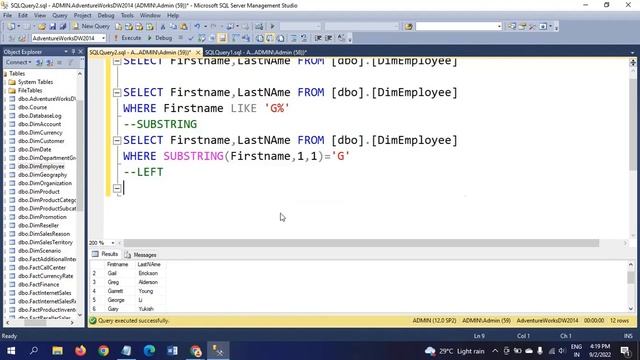640x360 pixels.
Task: Click the Find in Files icon by search box
Action: pos(408,27)
